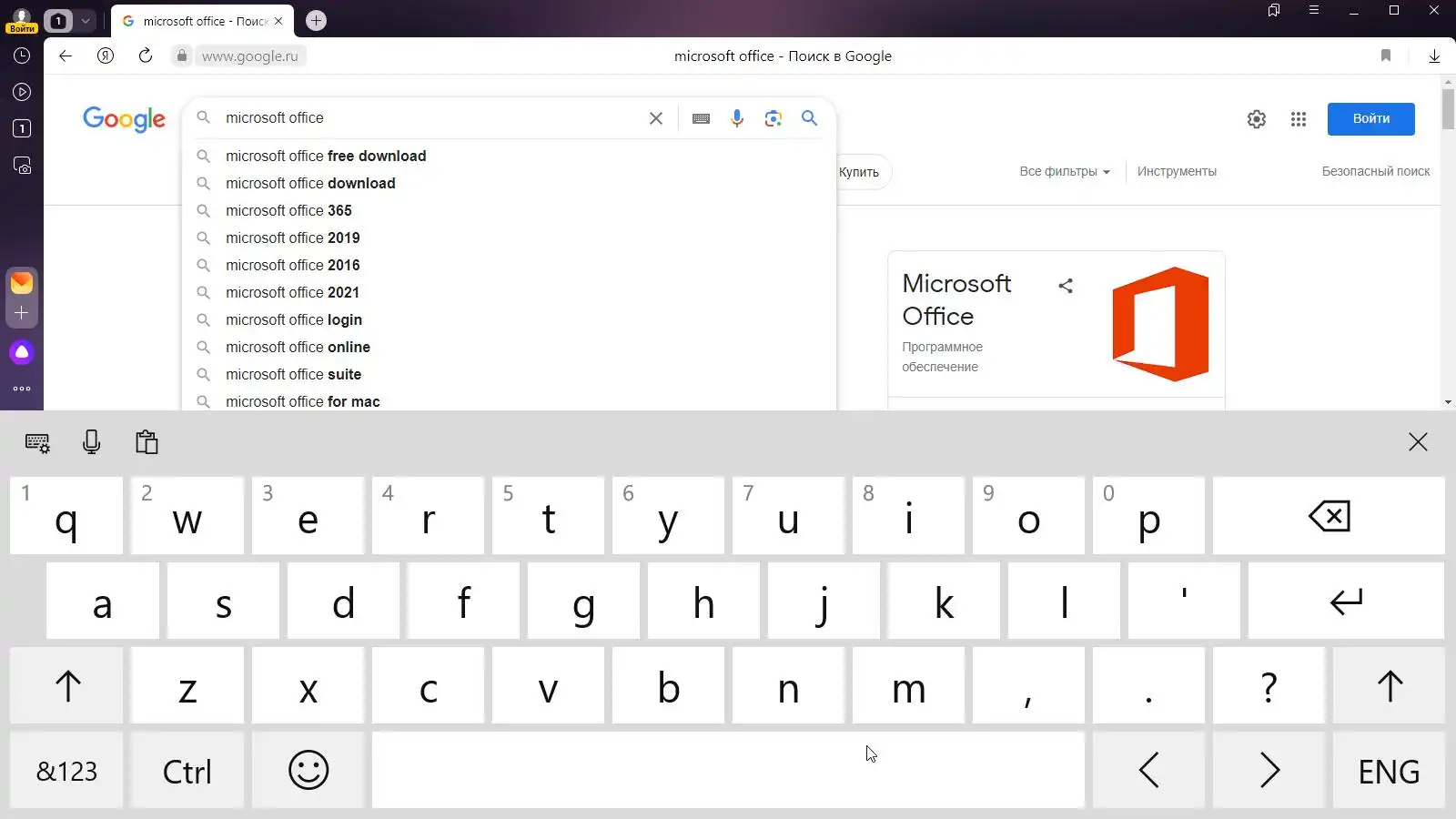
Task: Show the tab group counter
Action: click(58, 20)
